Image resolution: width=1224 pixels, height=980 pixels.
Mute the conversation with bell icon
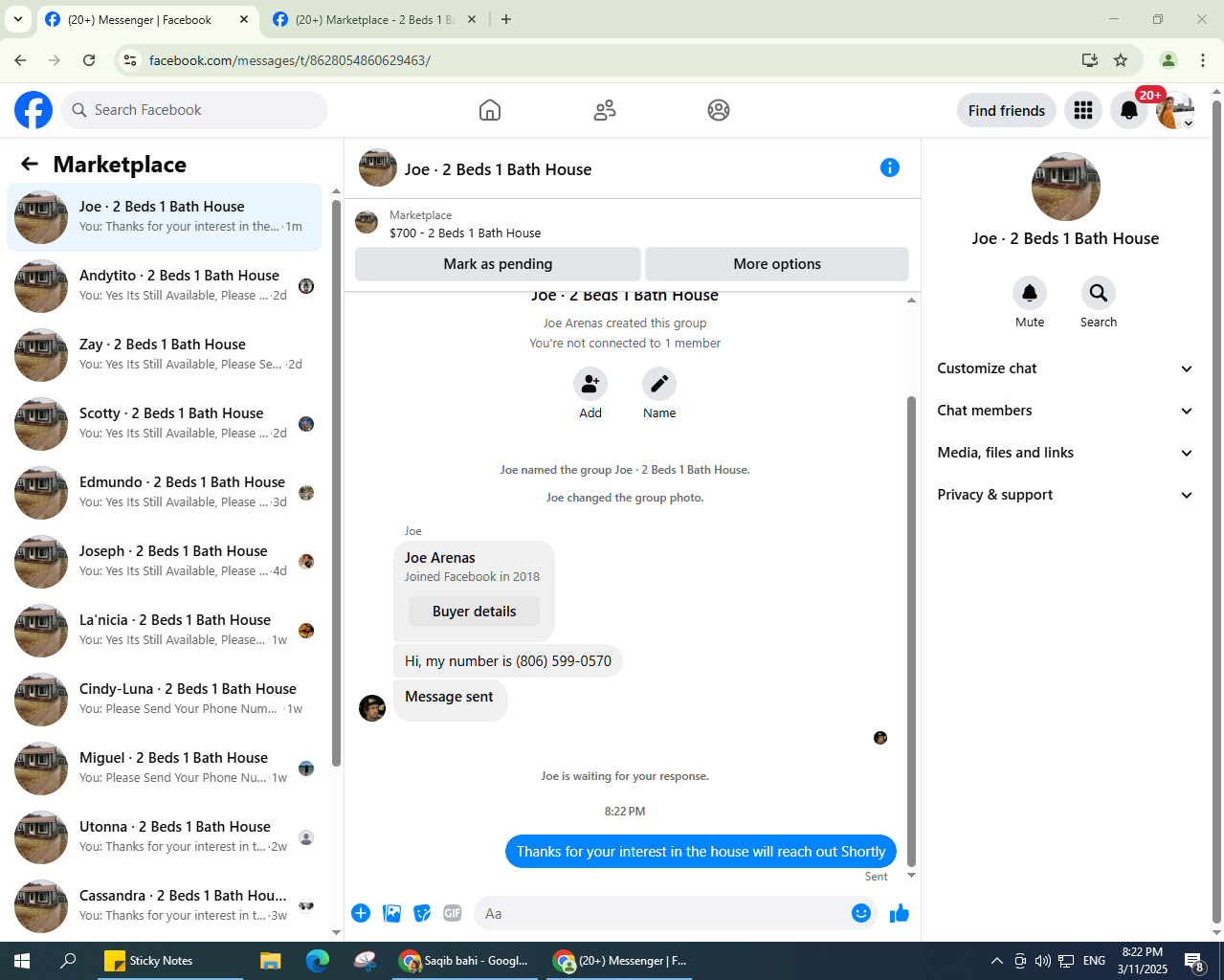(1030, 293)
